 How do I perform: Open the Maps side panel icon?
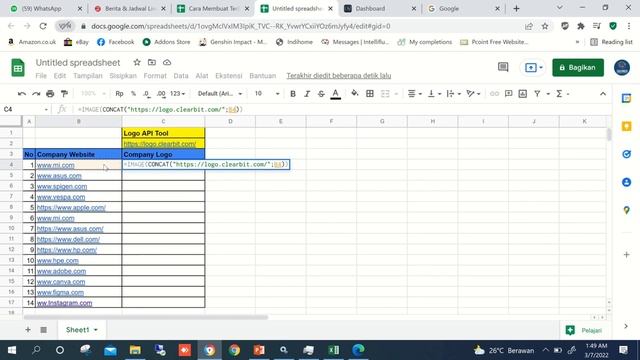pyautogui.click(x=627, y=210)
